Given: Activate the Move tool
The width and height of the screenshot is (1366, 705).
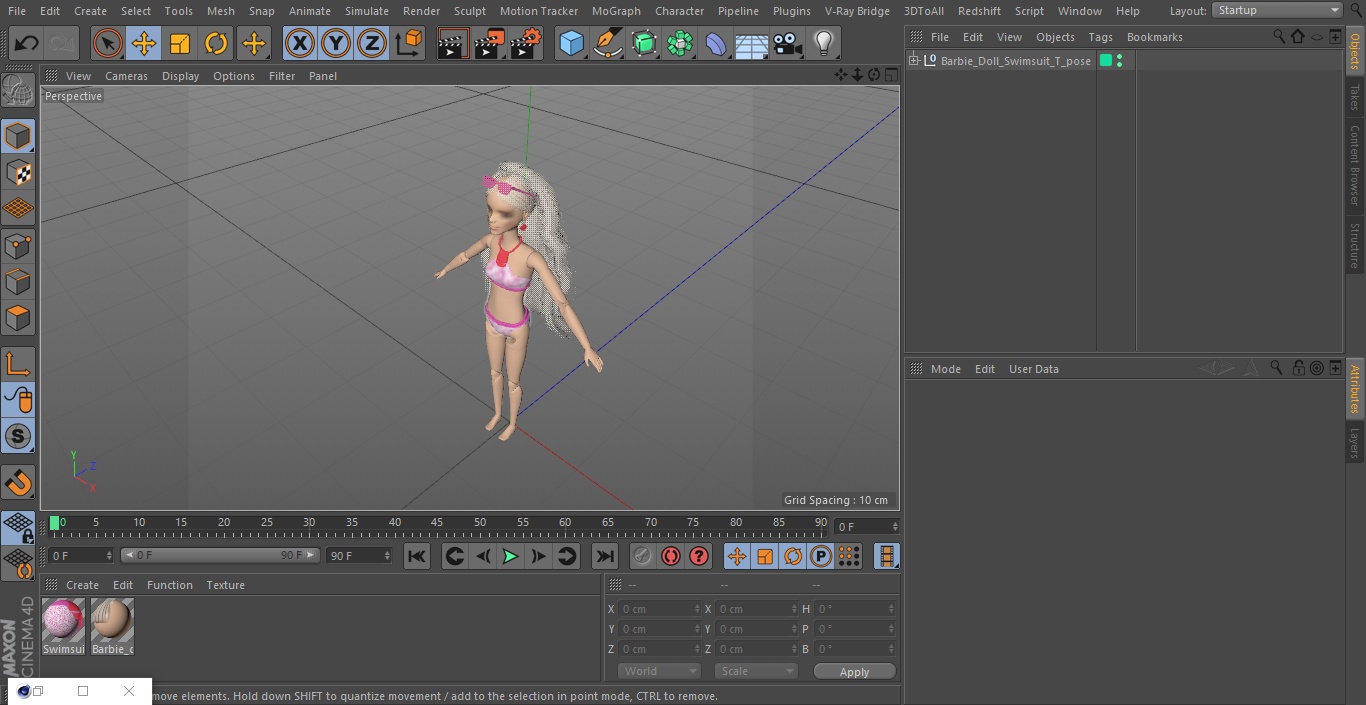Looking at the screenshot, I should [144, 43].
